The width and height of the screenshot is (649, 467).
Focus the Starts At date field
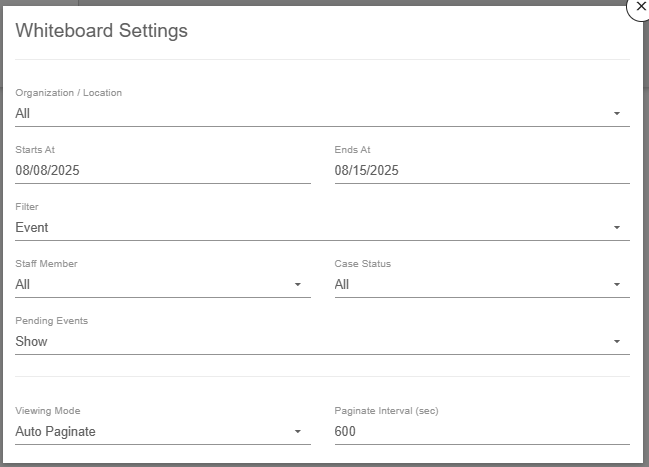[162, 171]
